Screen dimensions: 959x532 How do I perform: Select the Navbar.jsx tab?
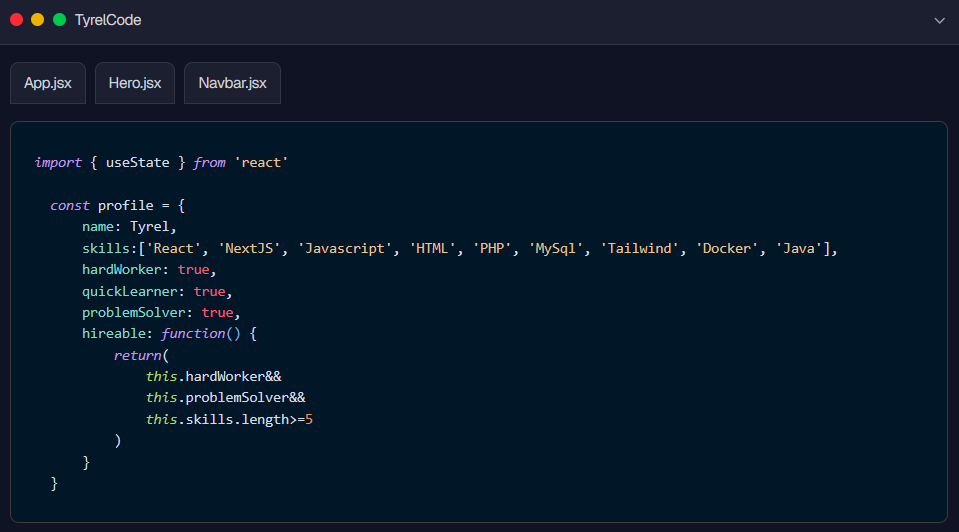(x=232, y=83)
